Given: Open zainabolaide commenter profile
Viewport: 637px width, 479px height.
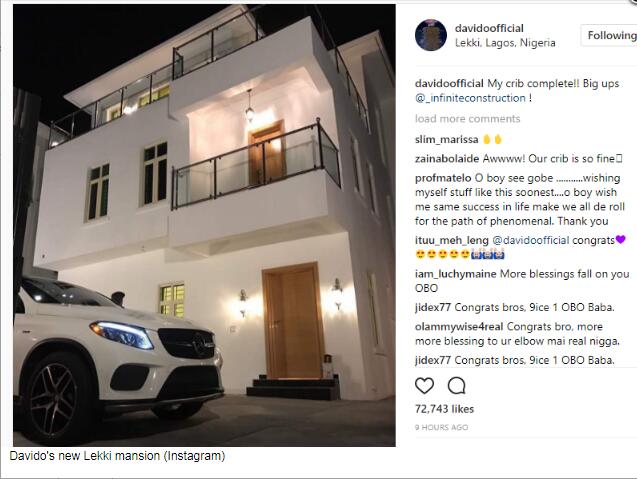Looking at the screenshot, I should pyautogui.click(x=447, y=159).
